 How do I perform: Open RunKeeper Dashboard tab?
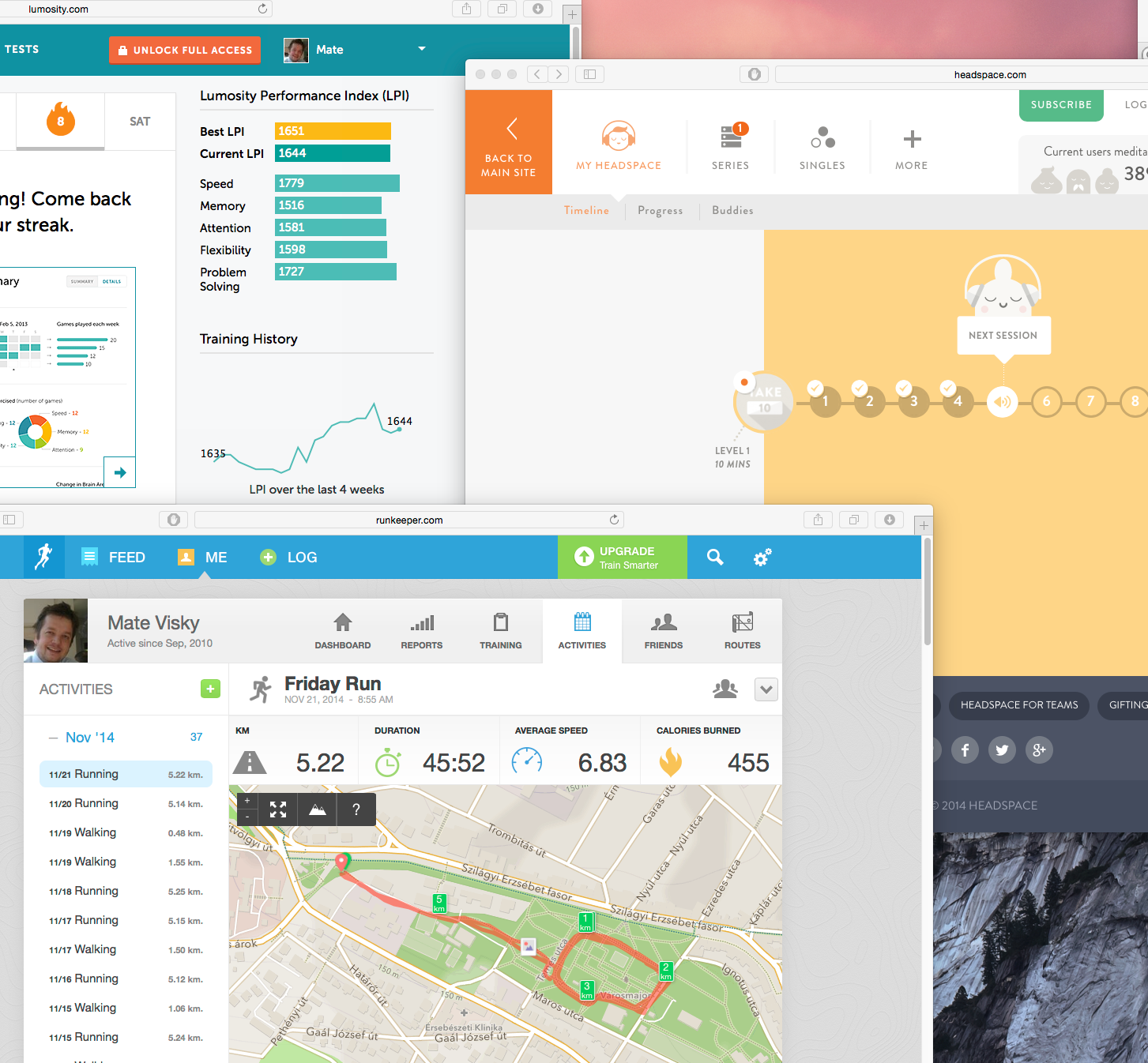point(343,631)
